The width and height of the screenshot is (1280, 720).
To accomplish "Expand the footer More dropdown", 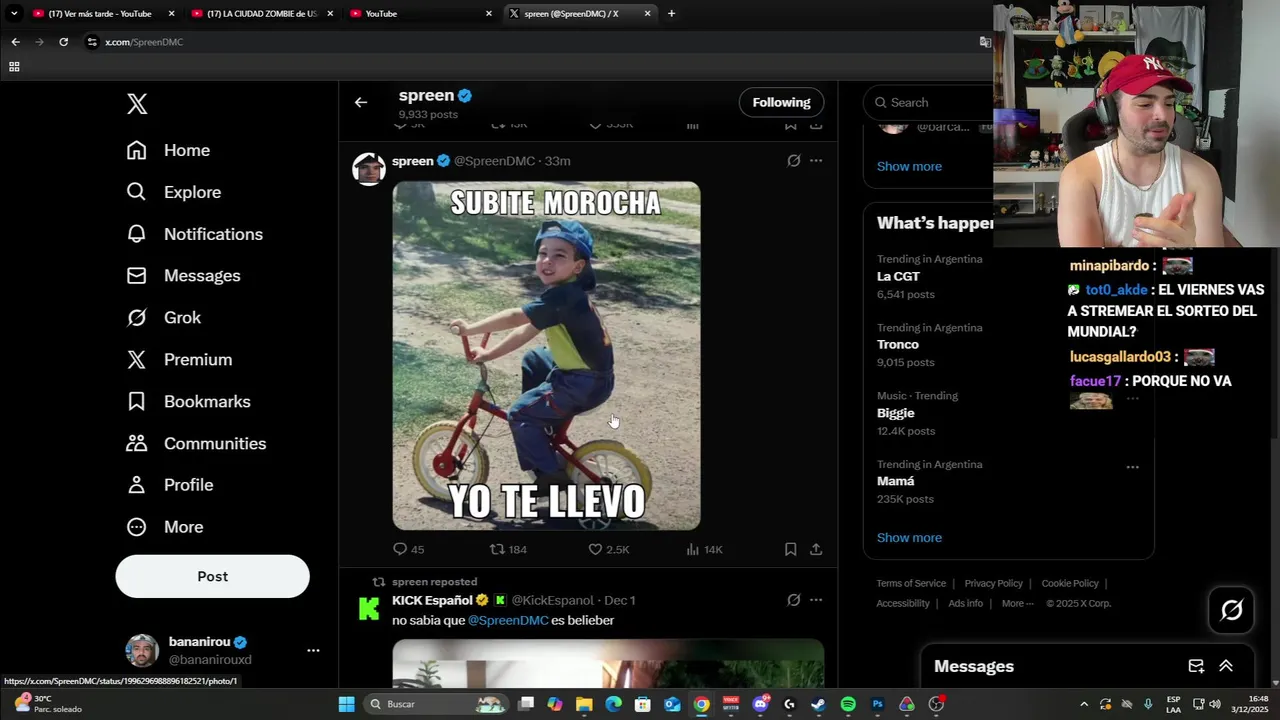I will [1018, 603].
